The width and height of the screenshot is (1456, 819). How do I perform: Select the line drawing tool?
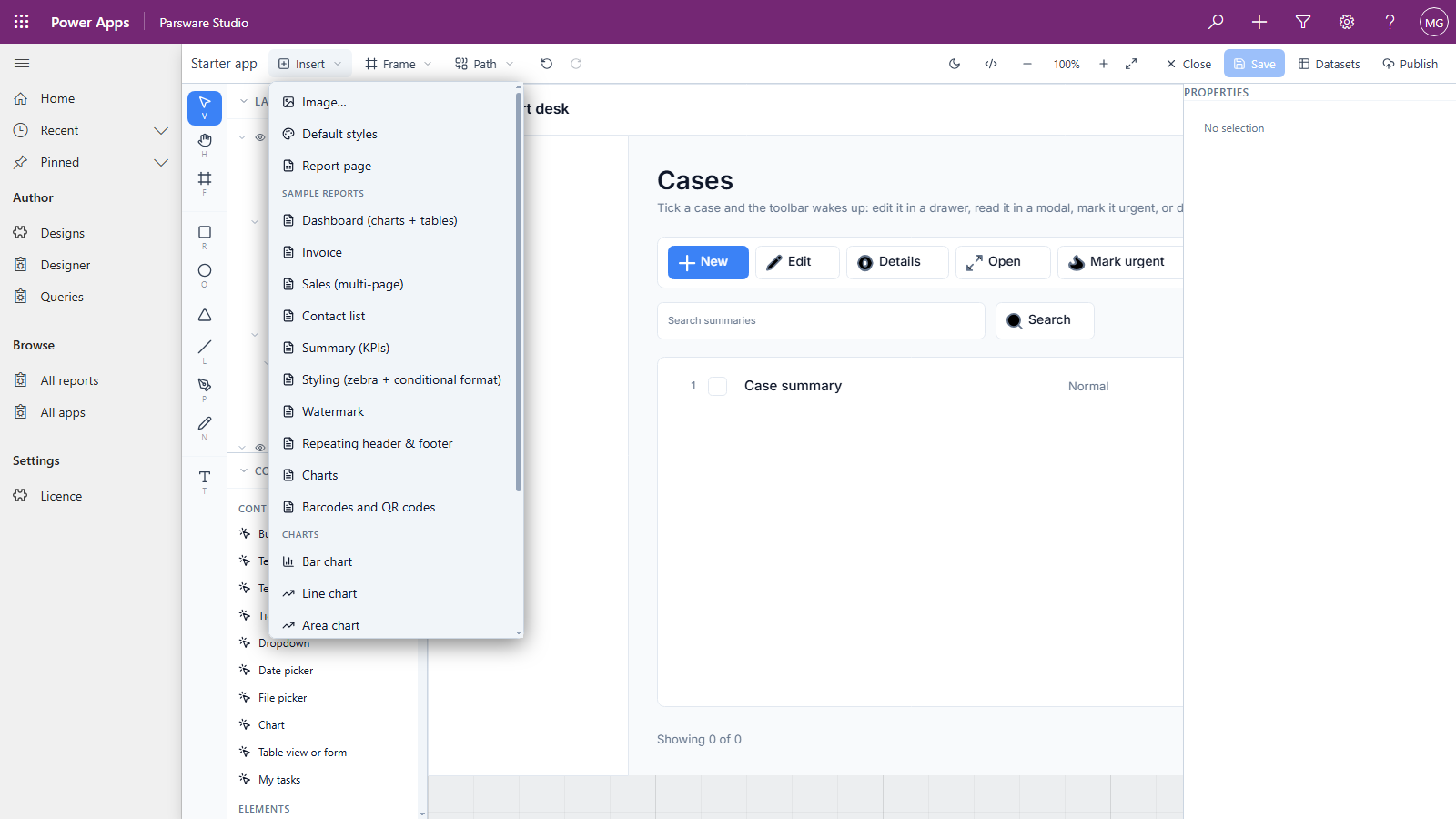click(205, 350)
